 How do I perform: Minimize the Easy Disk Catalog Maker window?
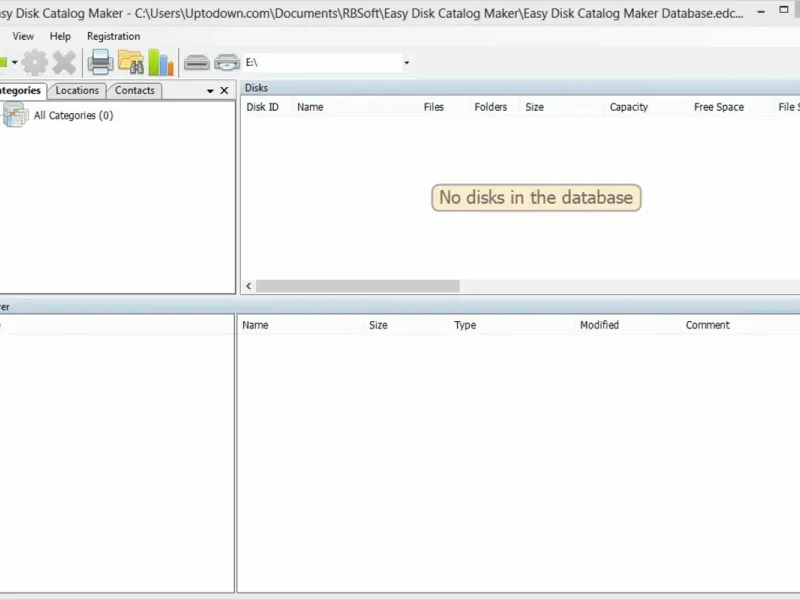click(x=761, y=11)
